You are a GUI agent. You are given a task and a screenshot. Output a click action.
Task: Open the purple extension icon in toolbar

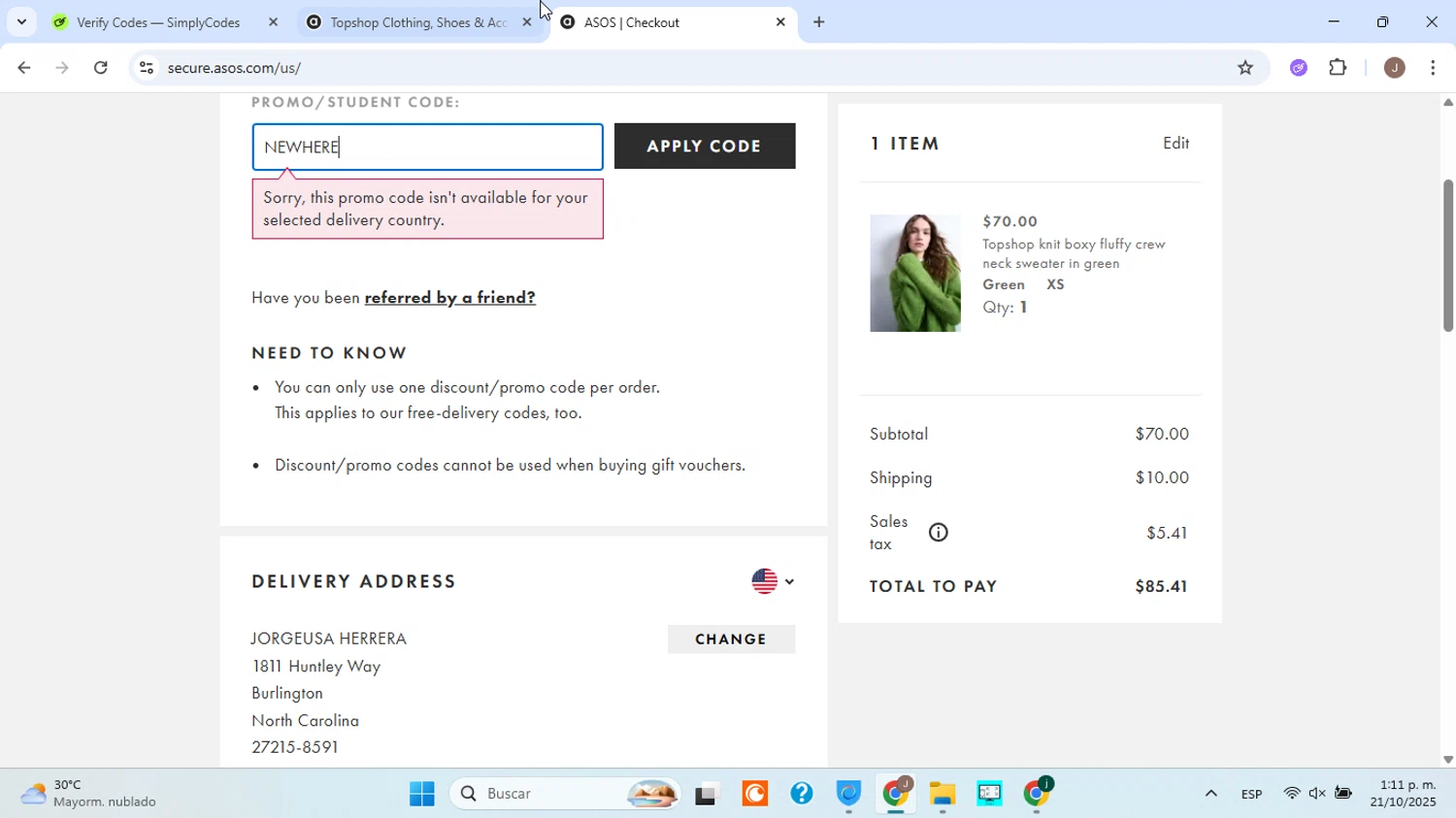(1299, 68)
